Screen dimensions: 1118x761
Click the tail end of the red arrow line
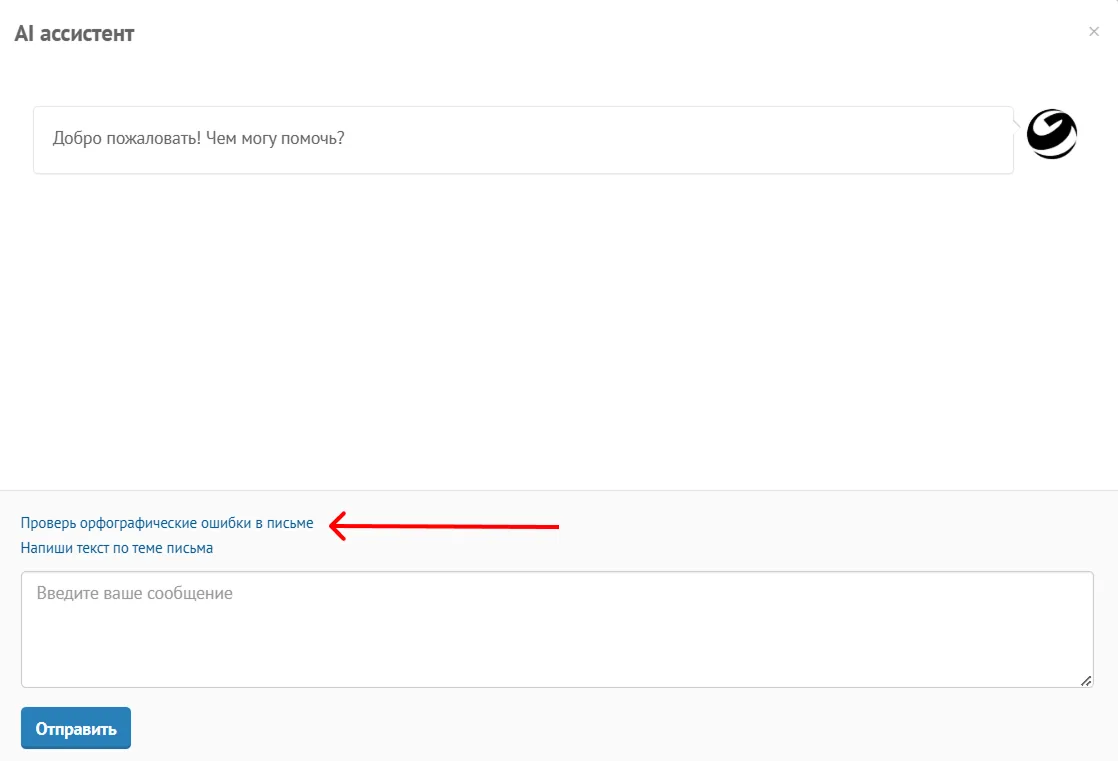pyautogui.click(x=555, y=527)
